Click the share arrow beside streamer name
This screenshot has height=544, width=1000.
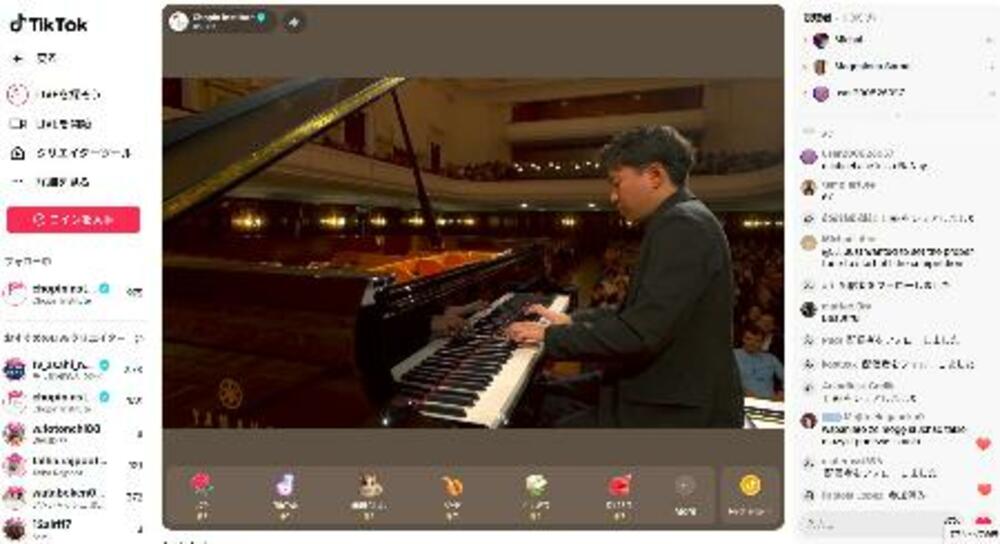(293, 21)
